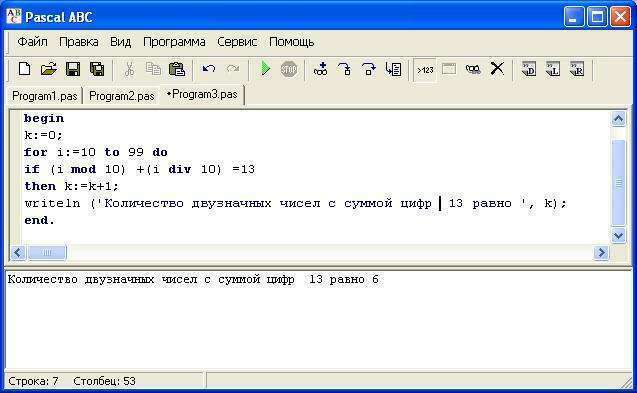
Task: Click the vertical scrollbar thumb
Action: click(618, 182)
